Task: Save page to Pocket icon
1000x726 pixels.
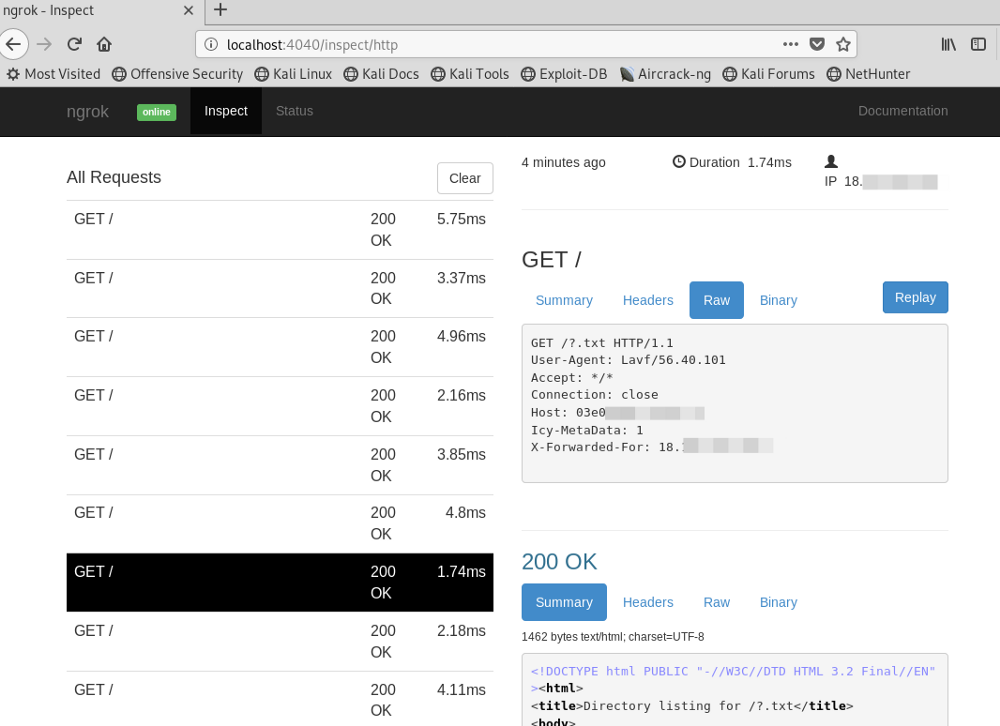Action: [817, 44]
